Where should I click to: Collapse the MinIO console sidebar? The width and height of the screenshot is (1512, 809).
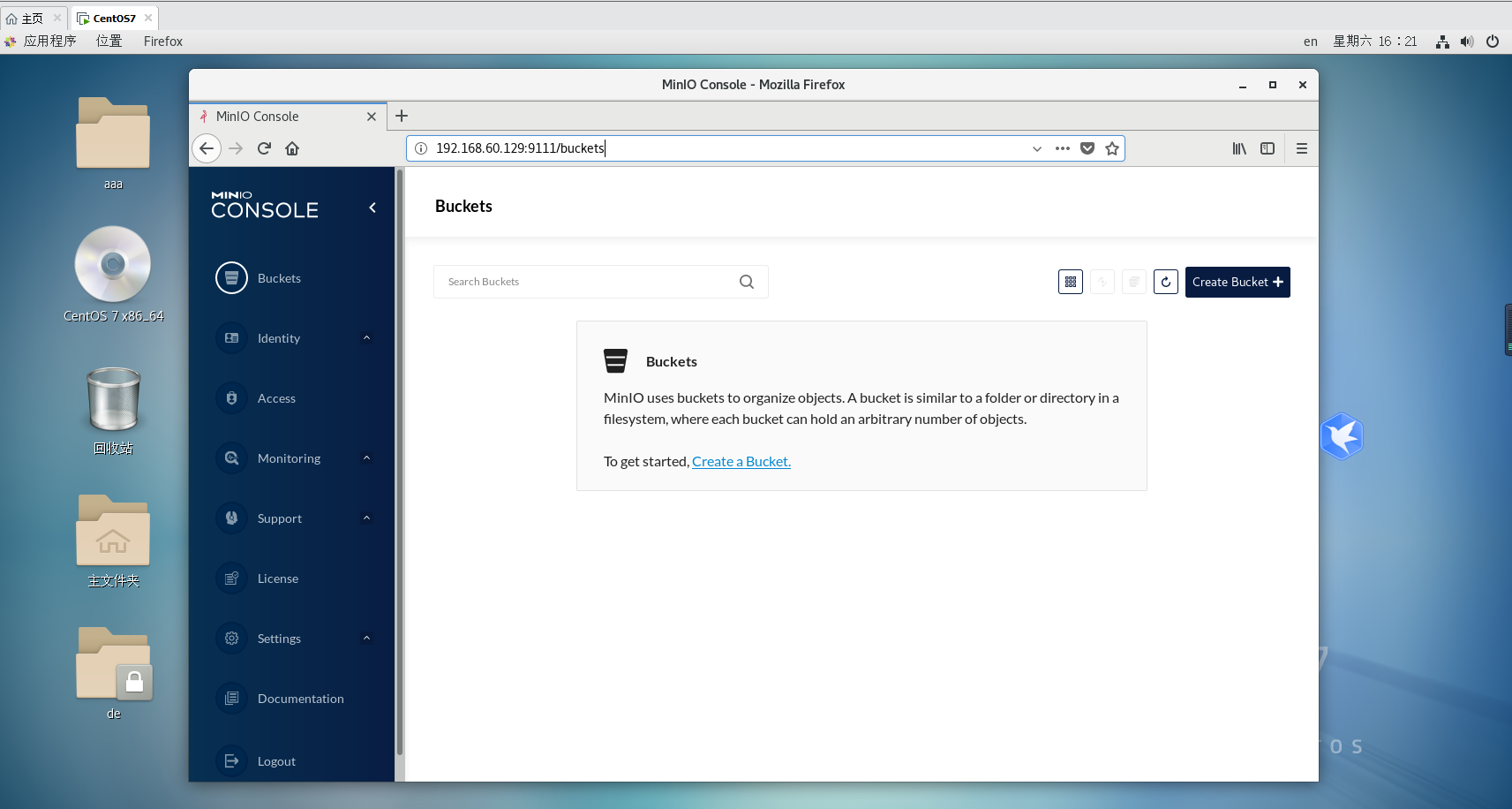(x=372, y=208)
